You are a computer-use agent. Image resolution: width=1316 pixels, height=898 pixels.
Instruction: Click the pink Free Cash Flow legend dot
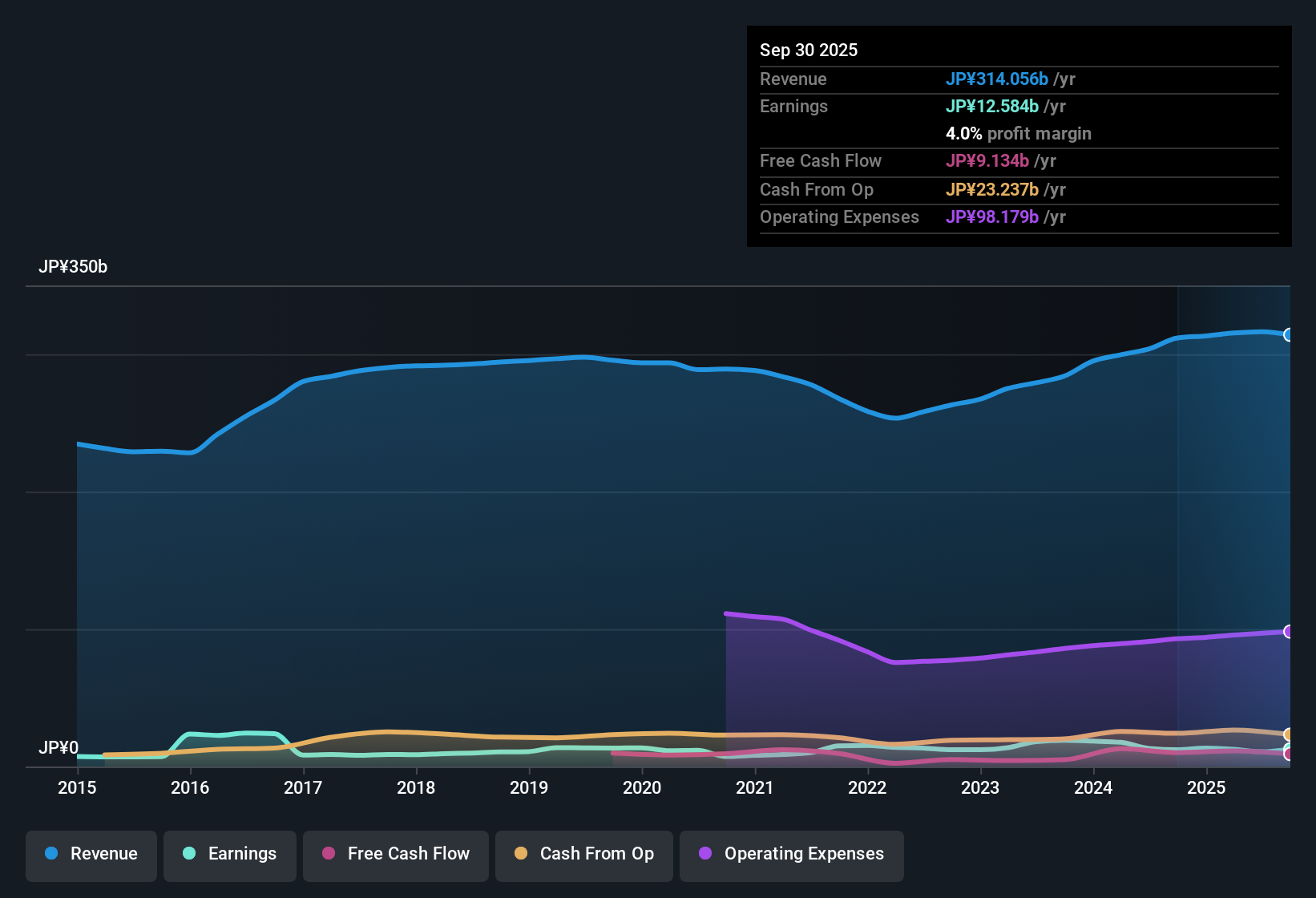pyautogui.click(x=327, y=854)
